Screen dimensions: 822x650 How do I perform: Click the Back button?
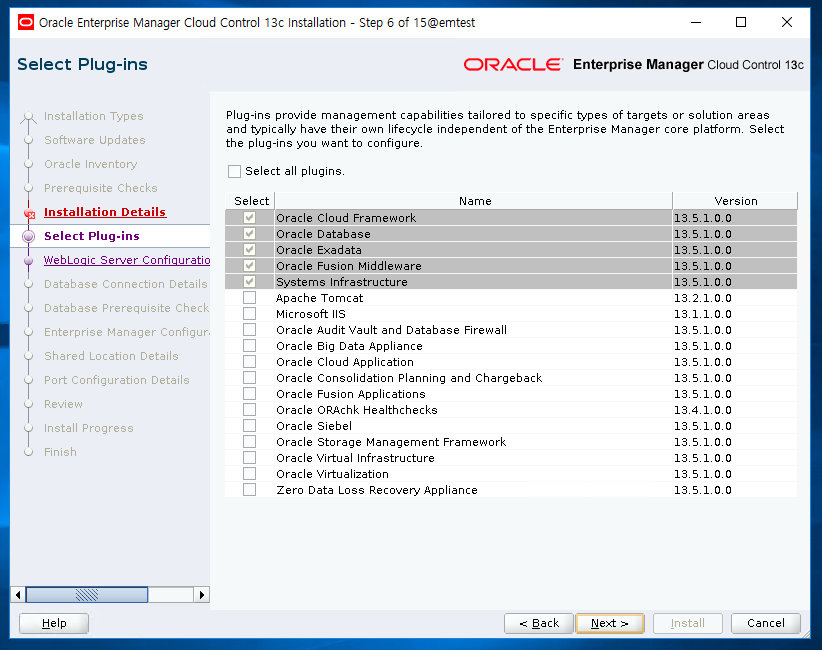click(538, 623)
